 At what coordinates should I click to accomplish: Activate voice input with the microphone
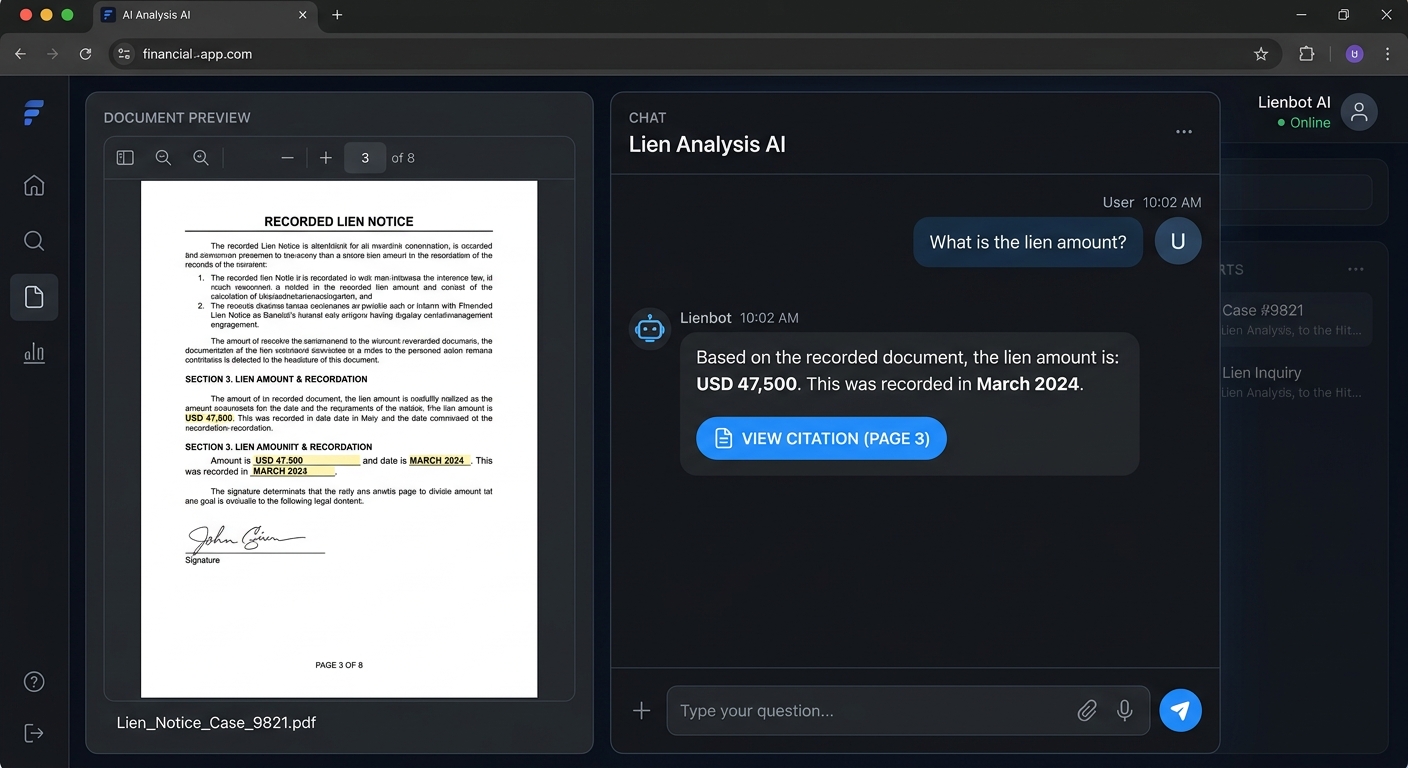coord(1124,710)
